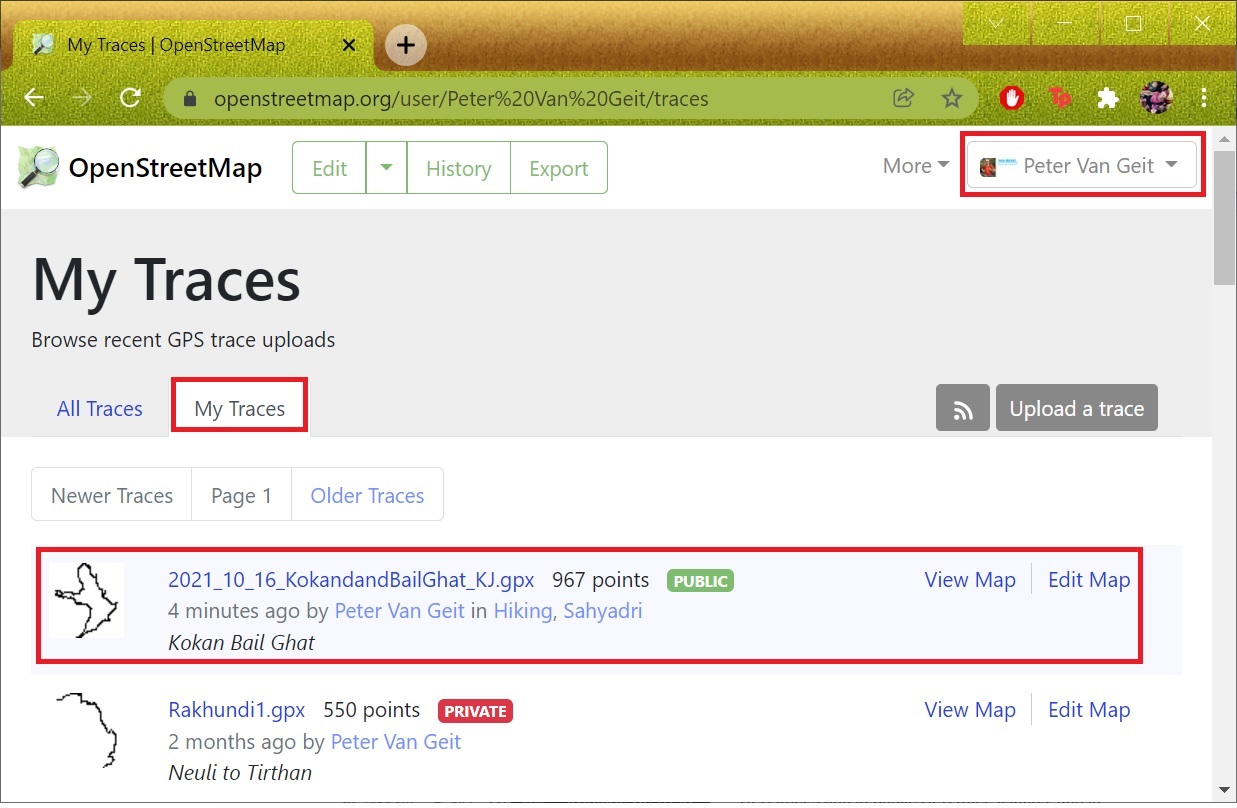
Task: Open the Rakhundi1.gpx trace
Action: 236,710
